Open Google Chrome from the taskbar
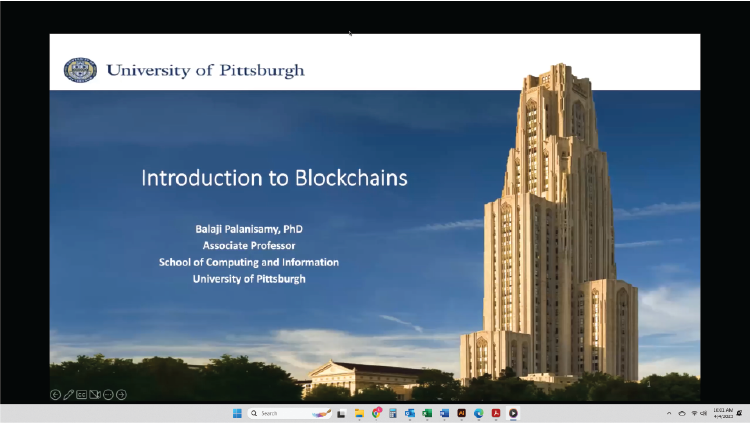750x423 pixels. (x=376, y=413)
